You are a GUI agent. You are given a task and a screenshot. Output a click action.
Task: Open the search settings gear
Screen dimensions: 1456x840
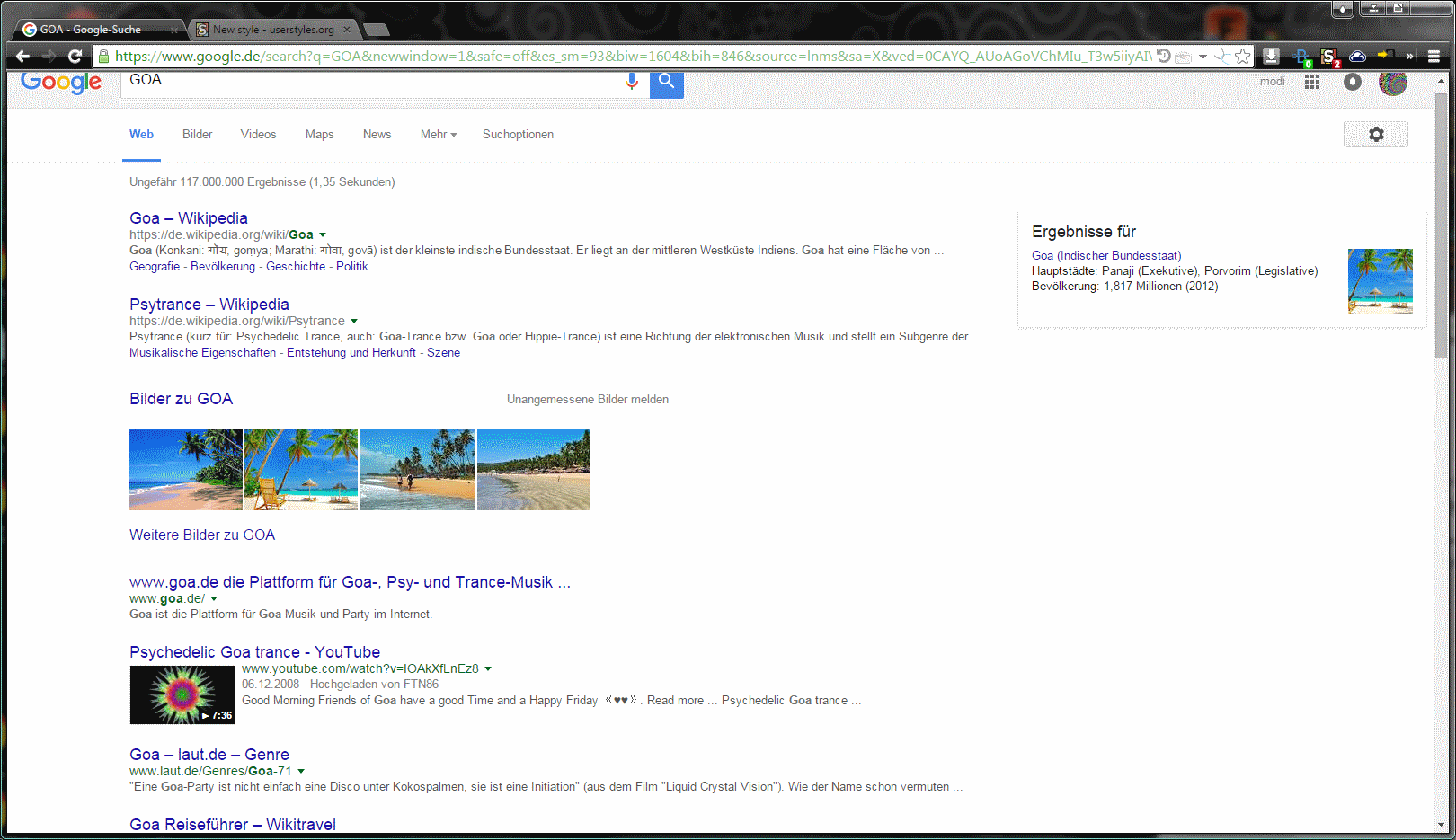pos(1376,135)
